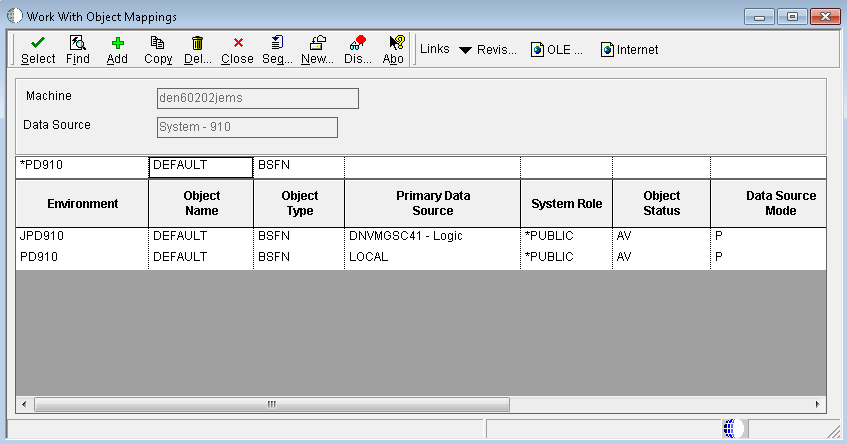Click the red X Close toolbar icon

pos(238,43)
